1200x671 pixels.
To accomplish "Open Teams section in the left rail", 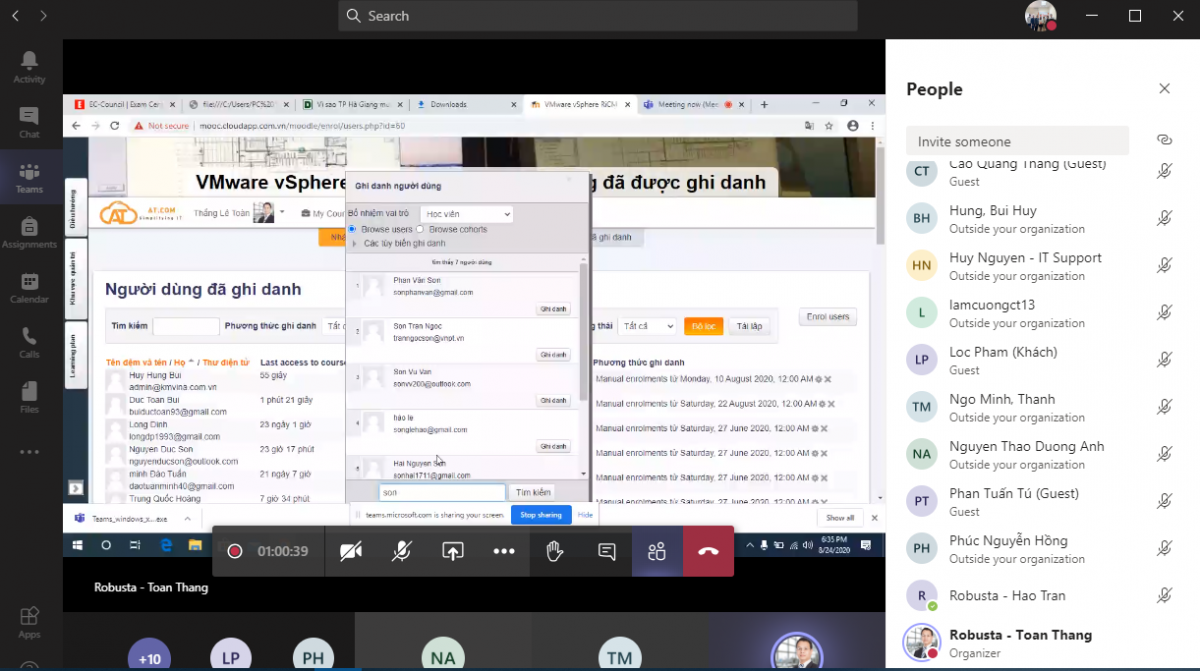I will point(29,177).
